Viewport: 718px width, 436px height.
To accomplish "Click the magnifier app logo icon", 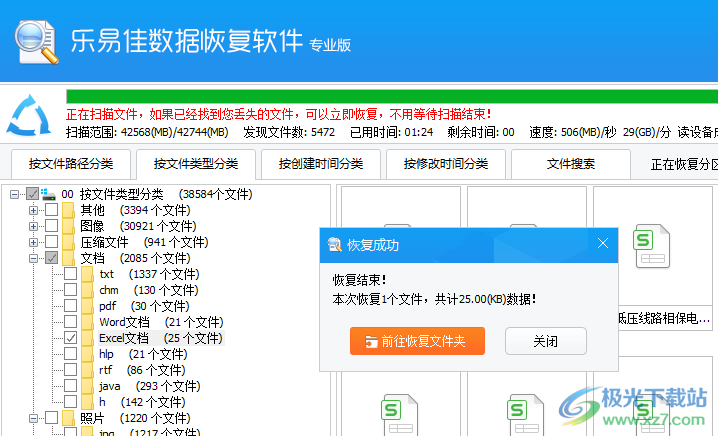I will (36, 41).
